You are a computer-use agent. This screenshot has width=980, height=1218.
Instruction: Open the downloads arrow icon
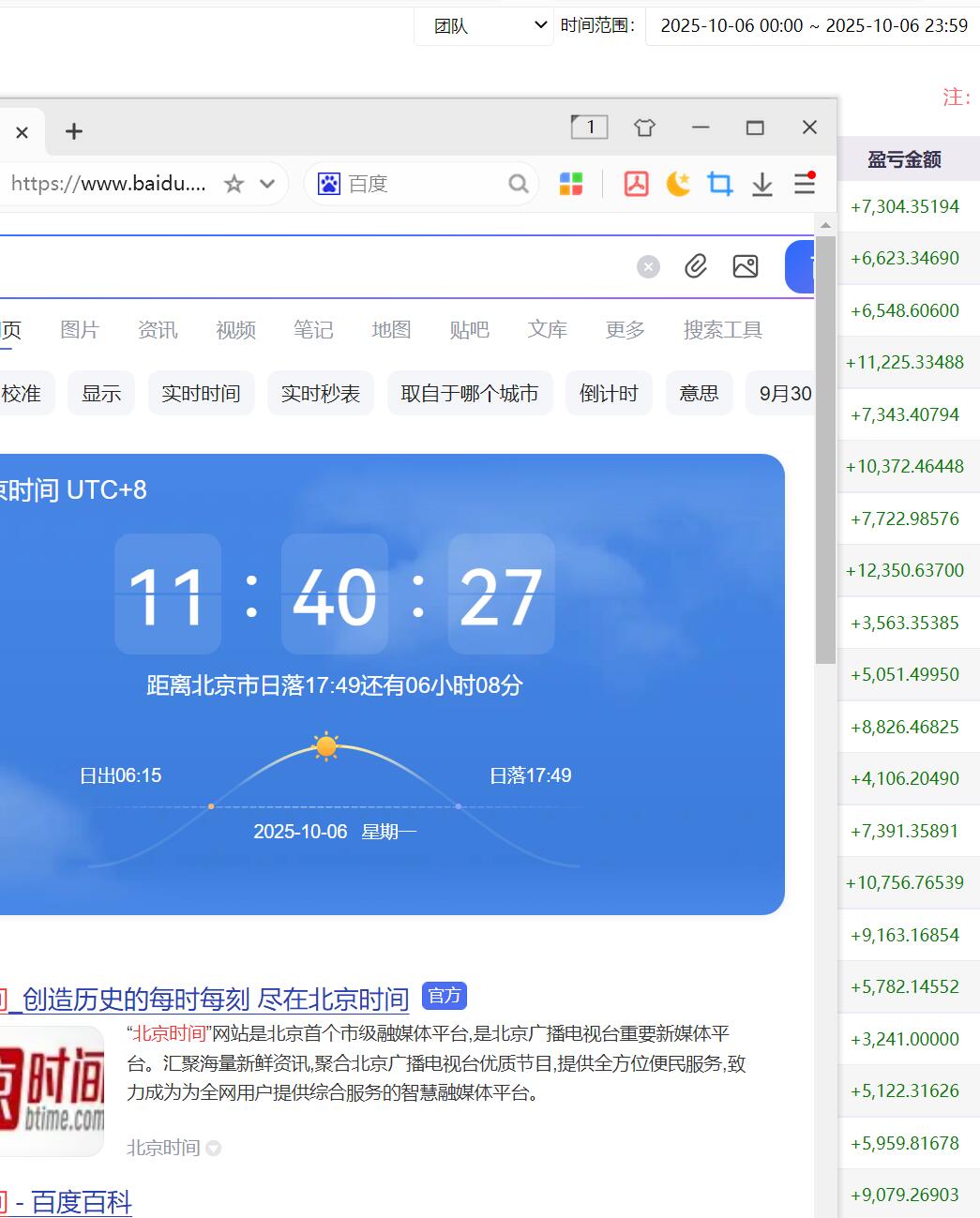point(762,184)
